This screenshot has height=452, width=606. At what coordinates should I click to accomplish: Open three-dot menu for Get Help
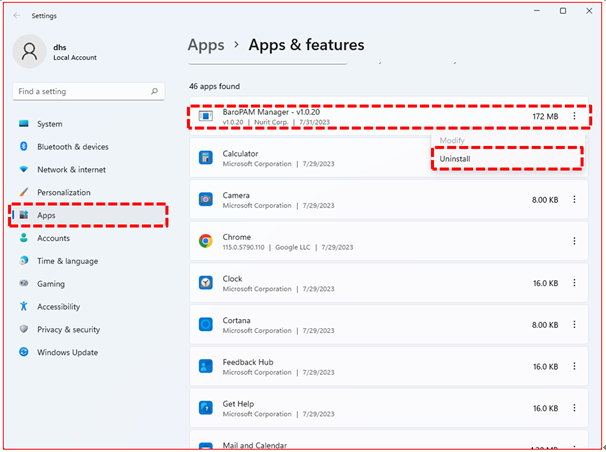click(574, 408)
